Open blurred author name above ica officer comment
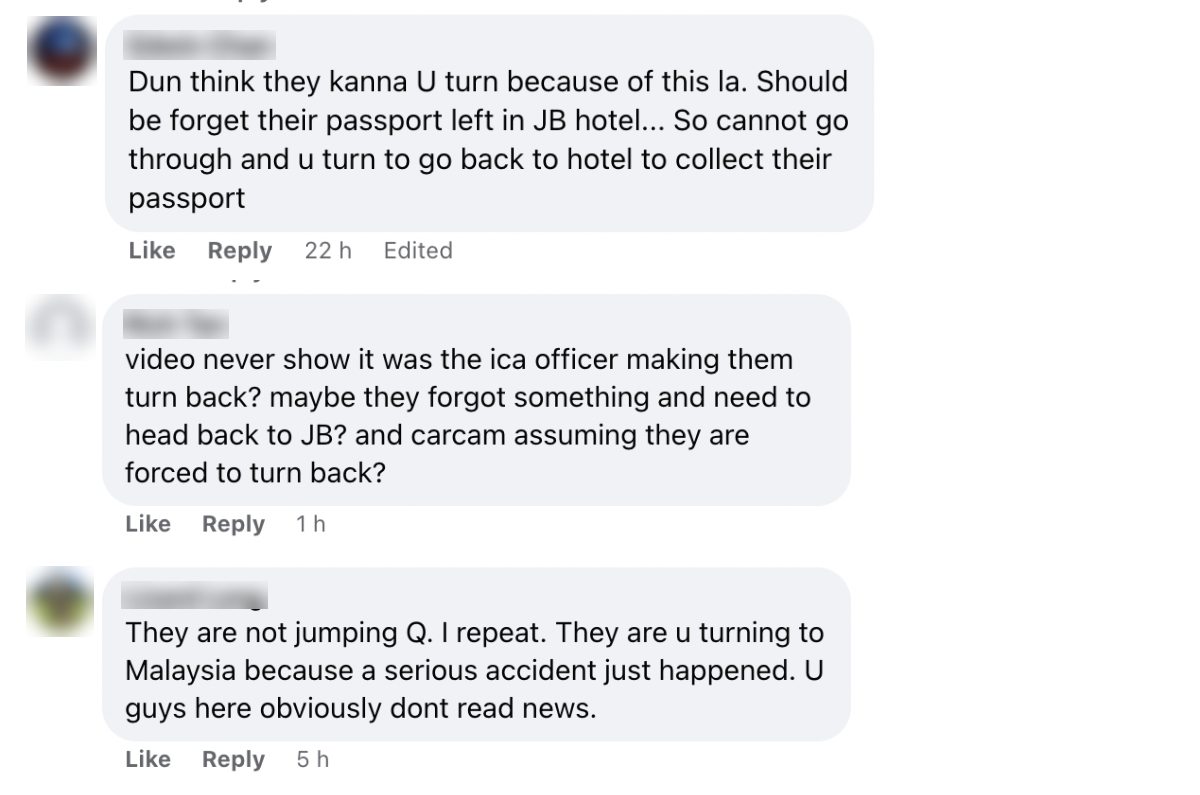1200x795 pixels. pyautogui.click(x=176, y=323)
